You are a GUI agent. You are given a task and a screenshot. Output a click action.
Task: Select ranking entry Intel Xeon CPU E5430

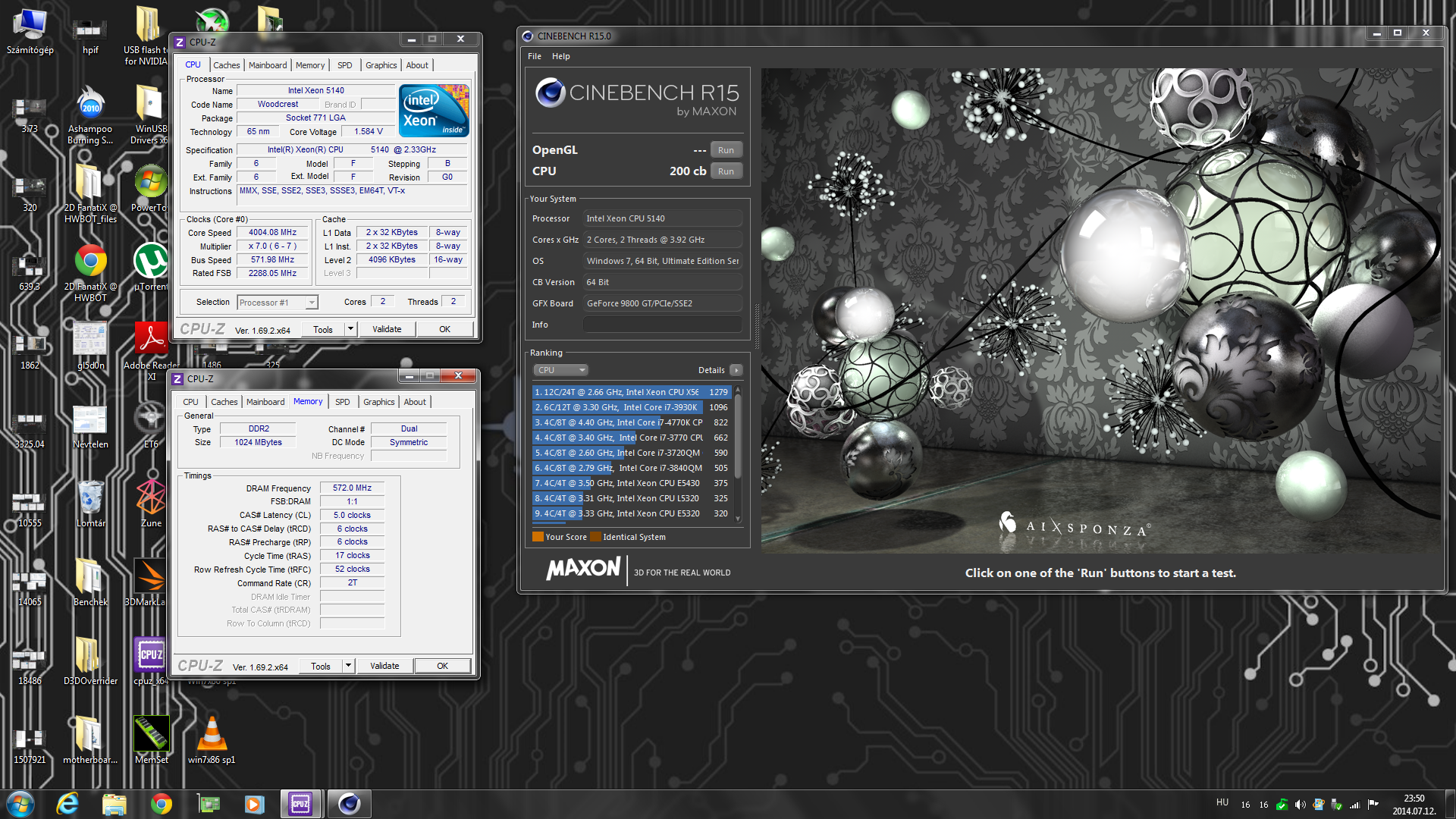(632, 483)
